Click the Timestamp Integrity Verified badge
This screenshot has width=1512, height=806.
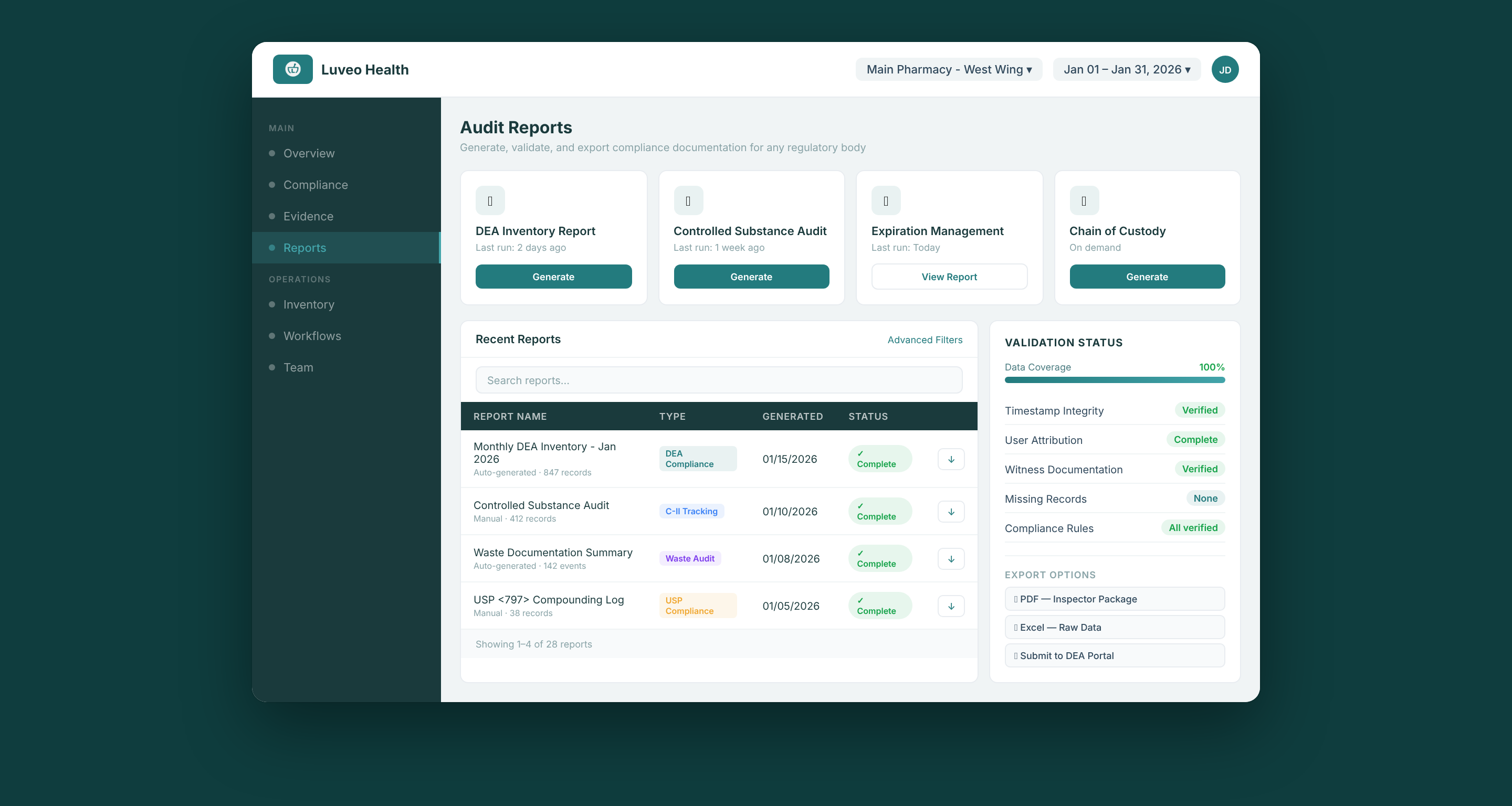(x=1199, y=411)
